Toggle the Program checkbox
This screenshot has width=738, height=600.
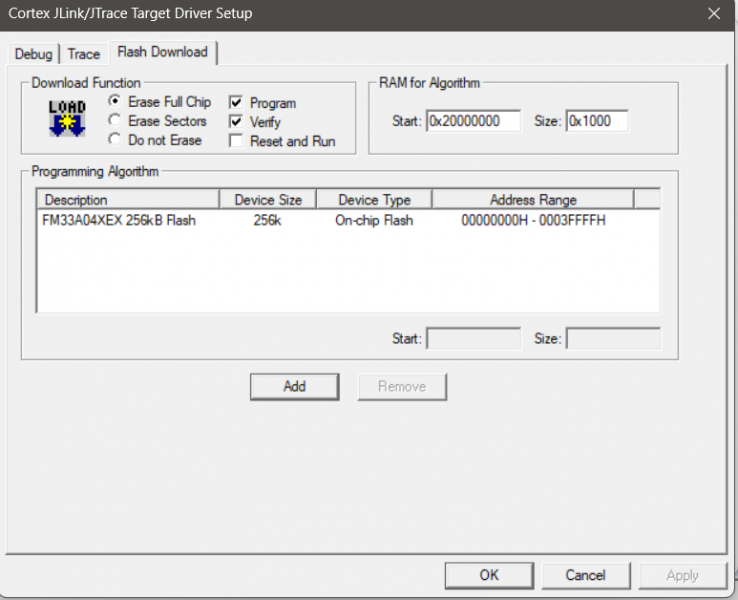236,103
